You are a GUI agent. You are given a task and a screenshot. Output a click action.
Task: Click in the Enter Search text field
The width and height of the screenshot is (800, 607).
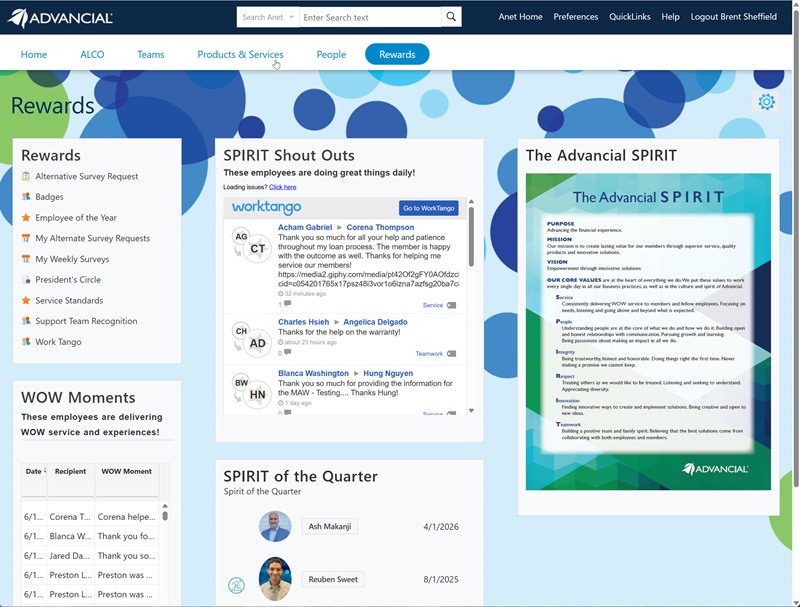[x=370, y=17]
